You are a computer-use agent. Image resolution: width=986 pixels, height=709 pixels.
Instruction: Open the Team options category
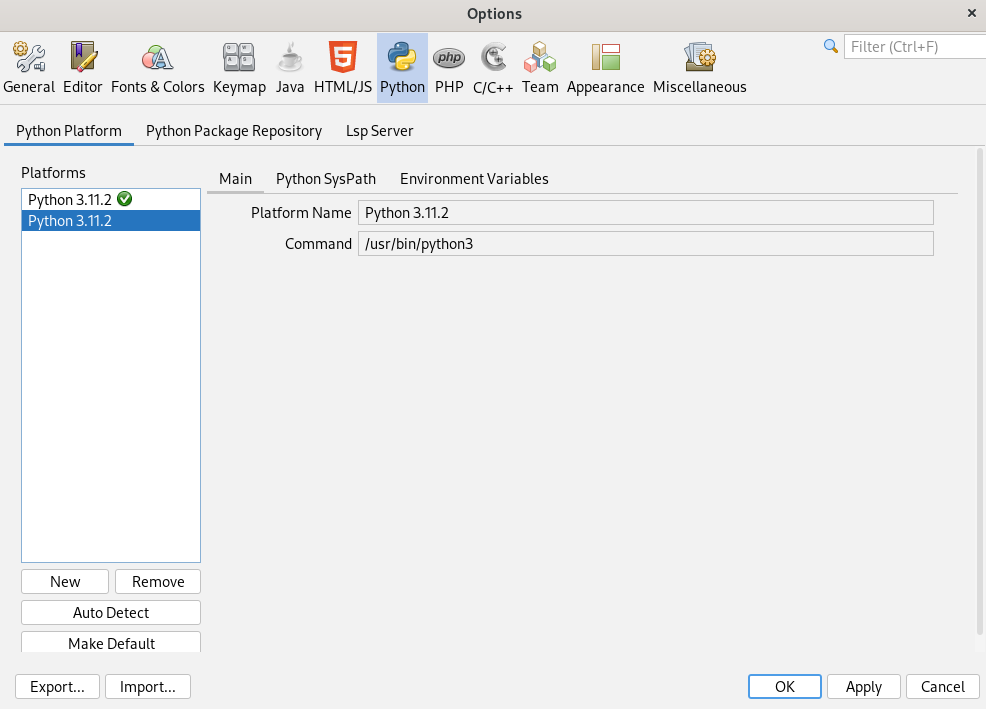[540, 68]
